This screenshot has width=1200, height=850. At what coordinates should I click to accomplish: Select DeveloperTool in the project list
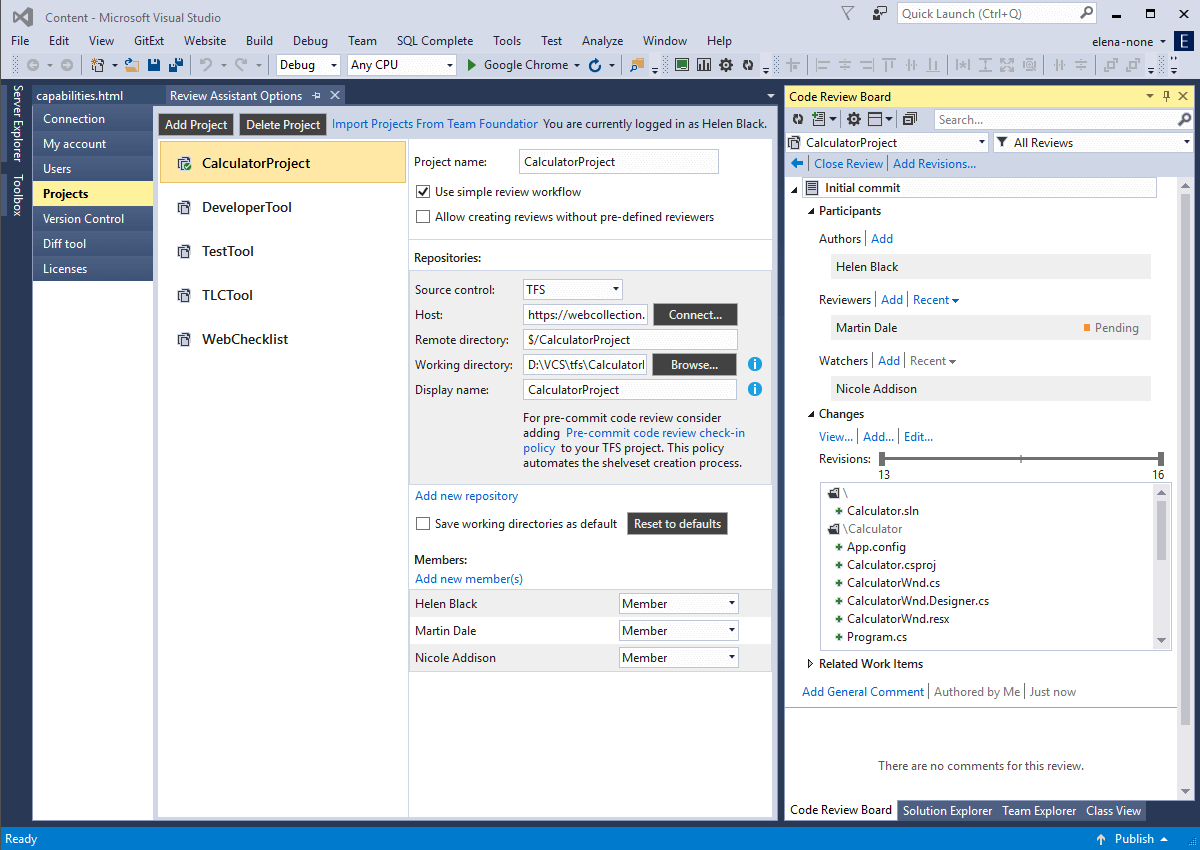click(x=283, y=207)
